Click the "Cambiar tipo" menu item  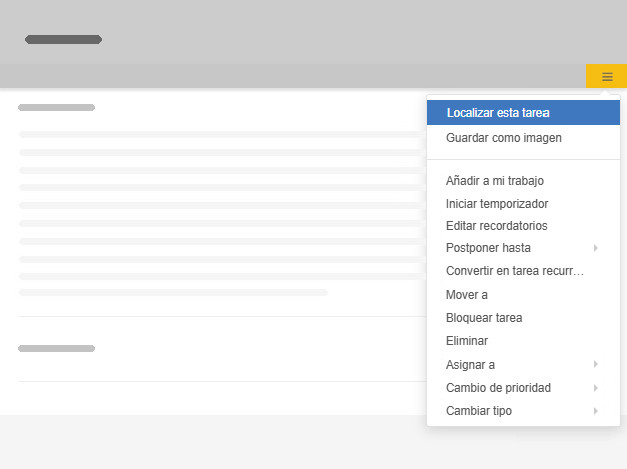[479, 411]
